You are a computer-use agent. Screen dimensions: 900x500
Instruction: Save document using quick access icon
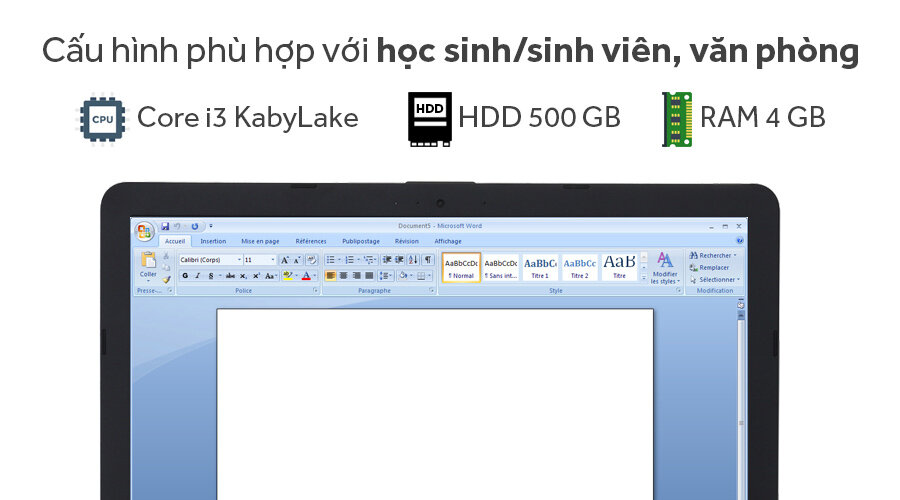tap(165, 227)
